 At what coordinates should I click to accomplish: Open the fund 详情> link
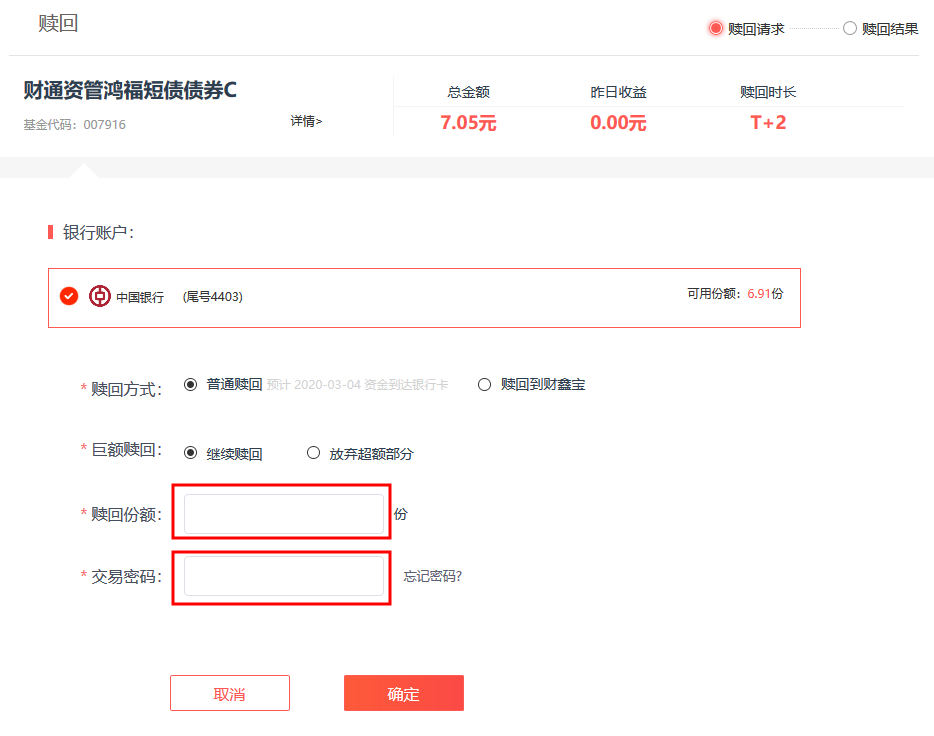306,121
